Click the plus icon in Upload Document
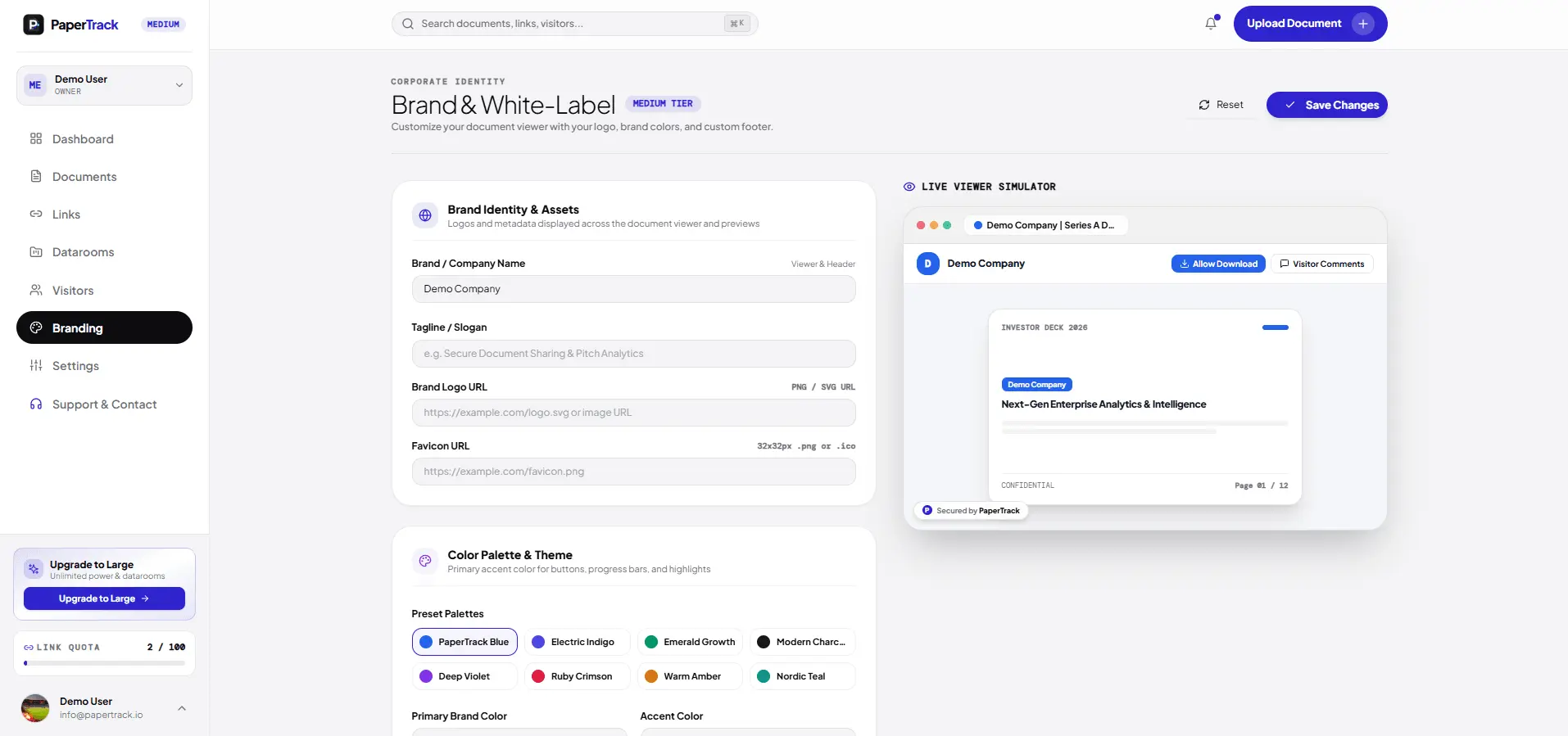Screen dimensions: 1568x736 [x=1363, y=24]
